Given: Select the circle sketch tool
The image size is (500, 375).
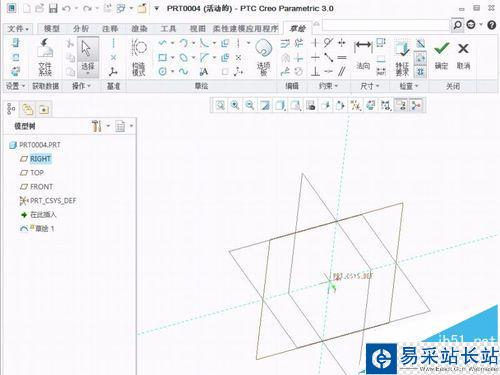Looking at the screenshot, I should click(x=162, y=71).
